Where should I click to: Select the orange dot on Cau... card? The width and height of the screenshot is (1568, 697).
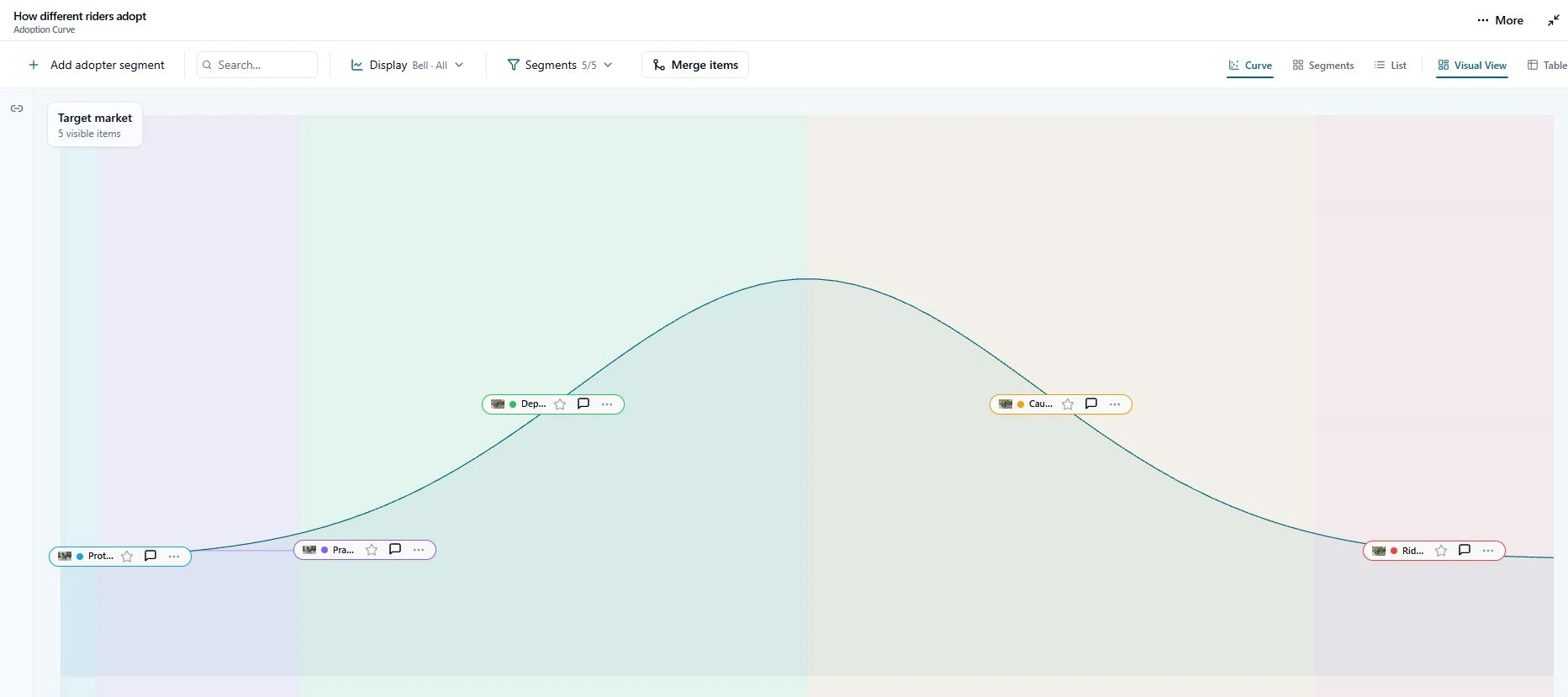point(1021,404)
